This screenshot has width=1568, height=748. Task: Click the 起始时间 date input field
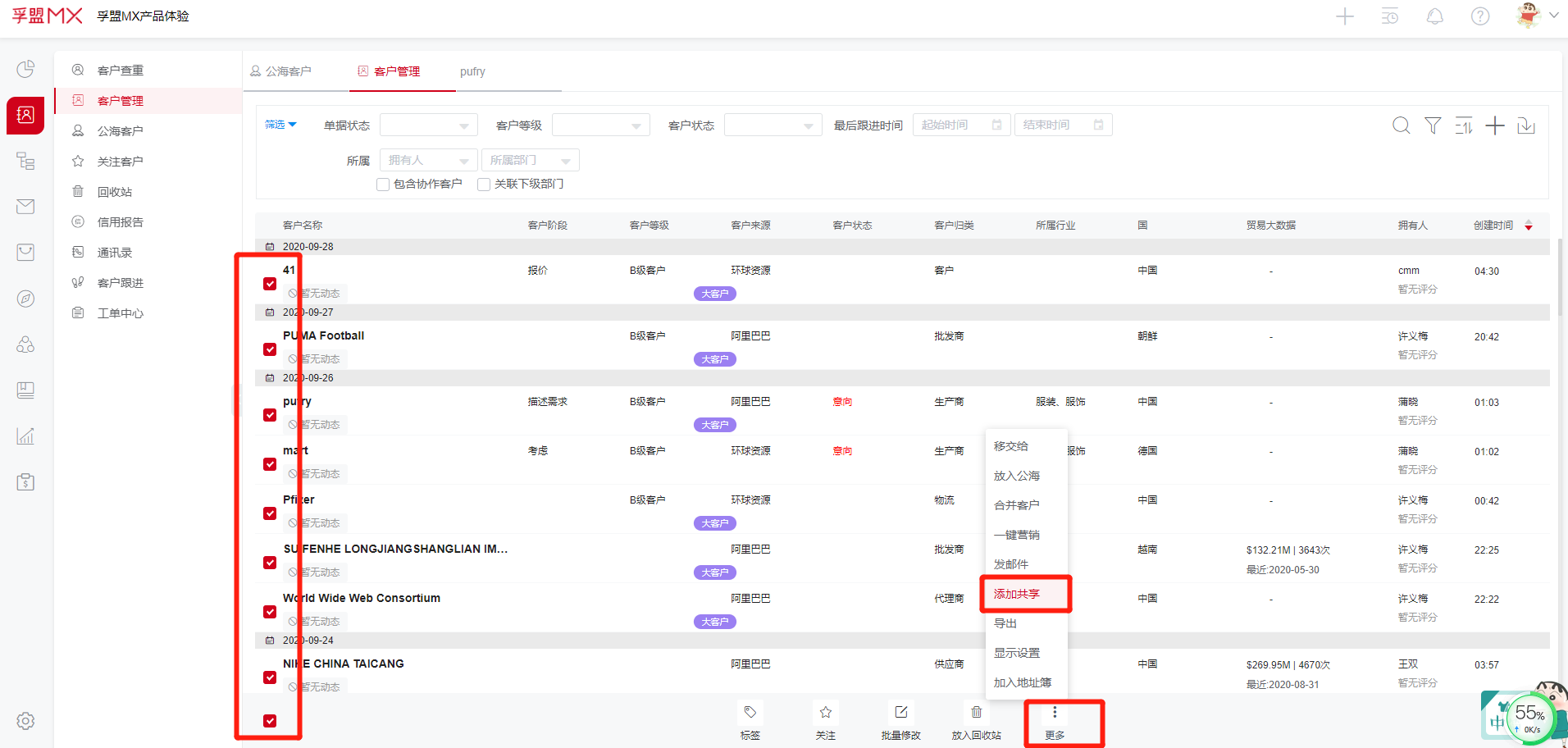click(x=960, y=125)
